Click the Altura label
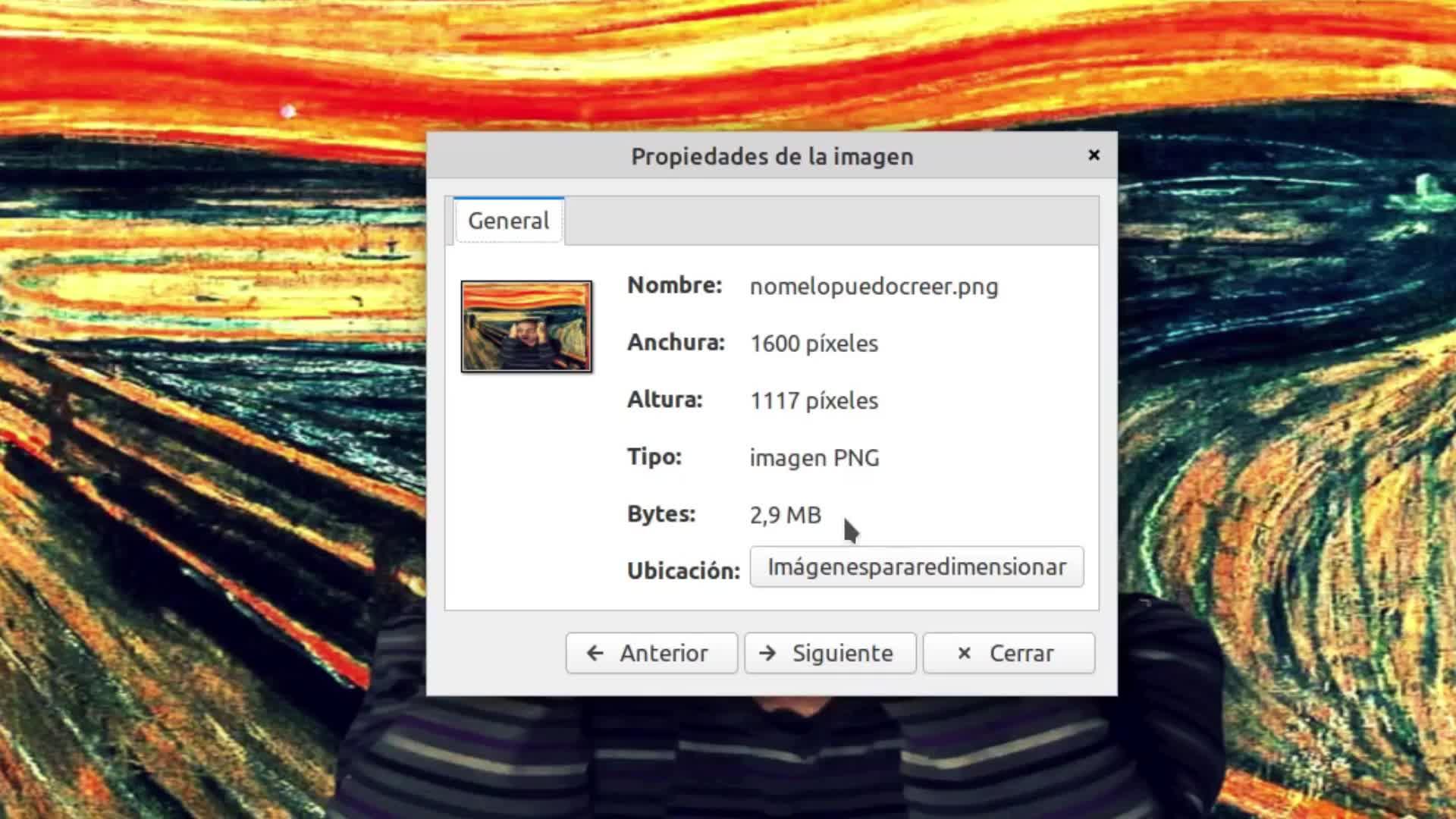This screenshot has height=819, width=1456. (x=664, y=400)
